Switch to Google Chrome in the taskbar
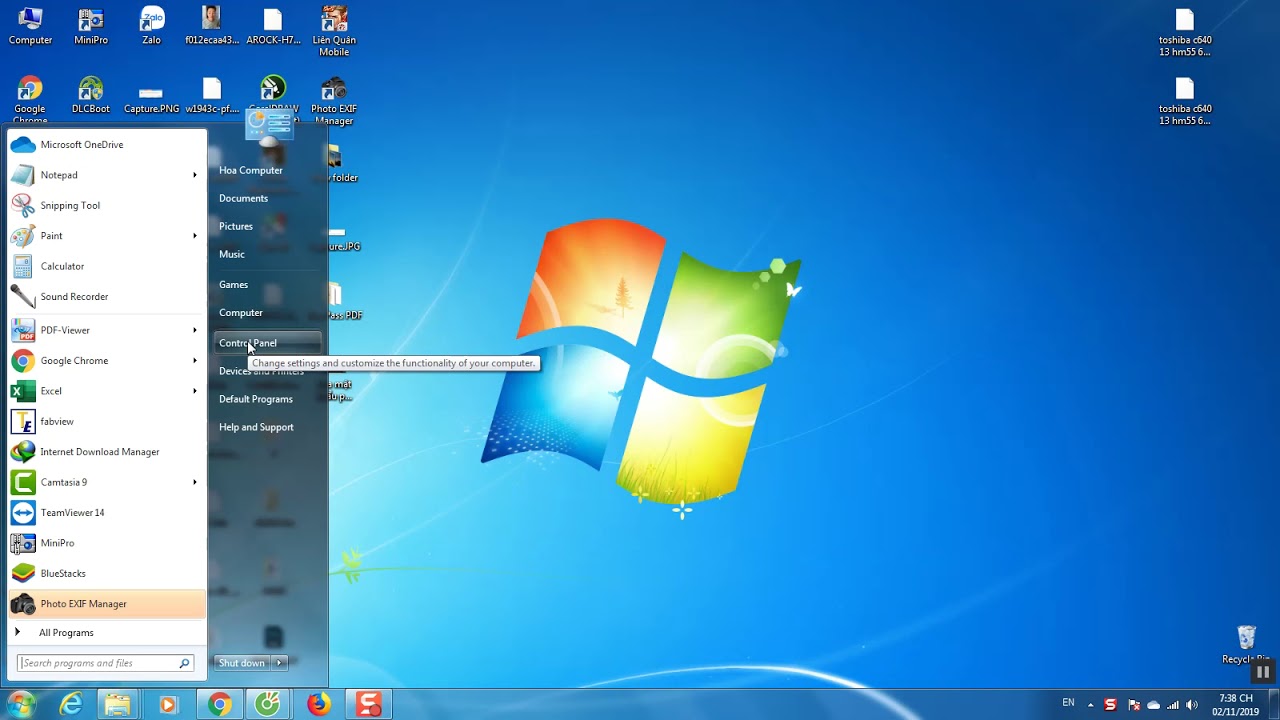The height and width of the screenshot is (720, 1280). point(219,705)
